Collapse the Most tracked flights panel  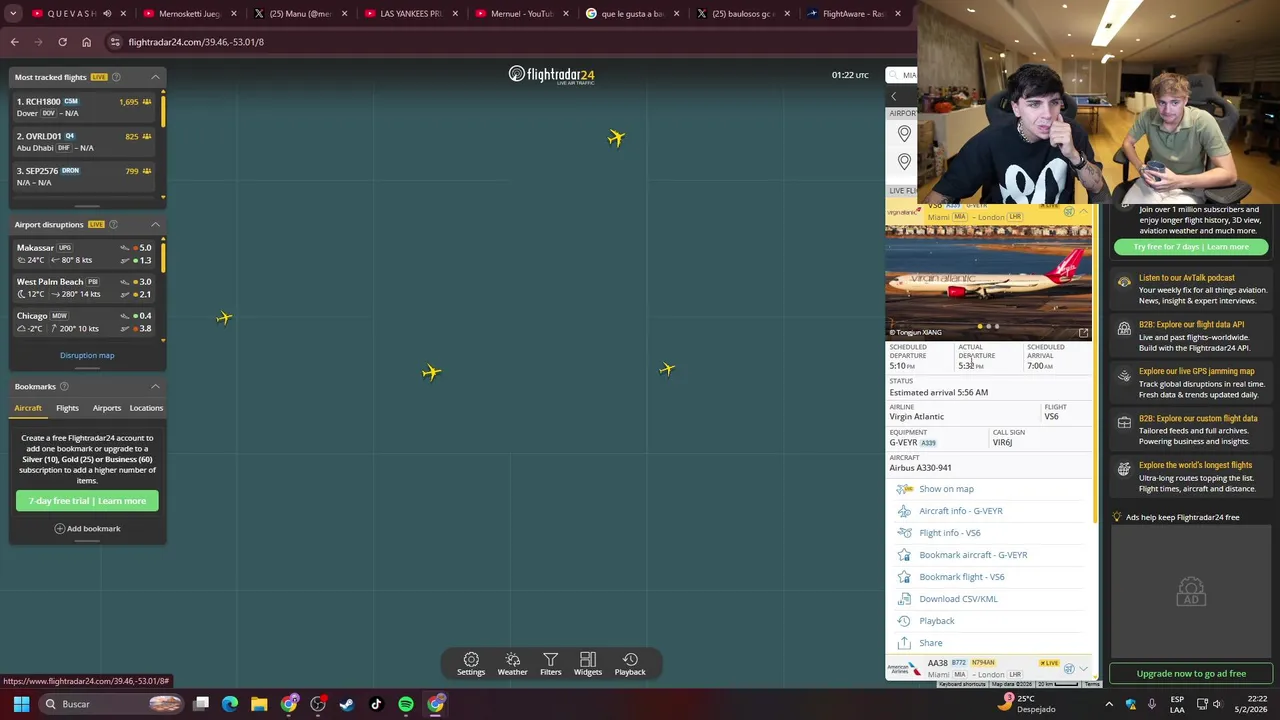[x=155, y=77]
